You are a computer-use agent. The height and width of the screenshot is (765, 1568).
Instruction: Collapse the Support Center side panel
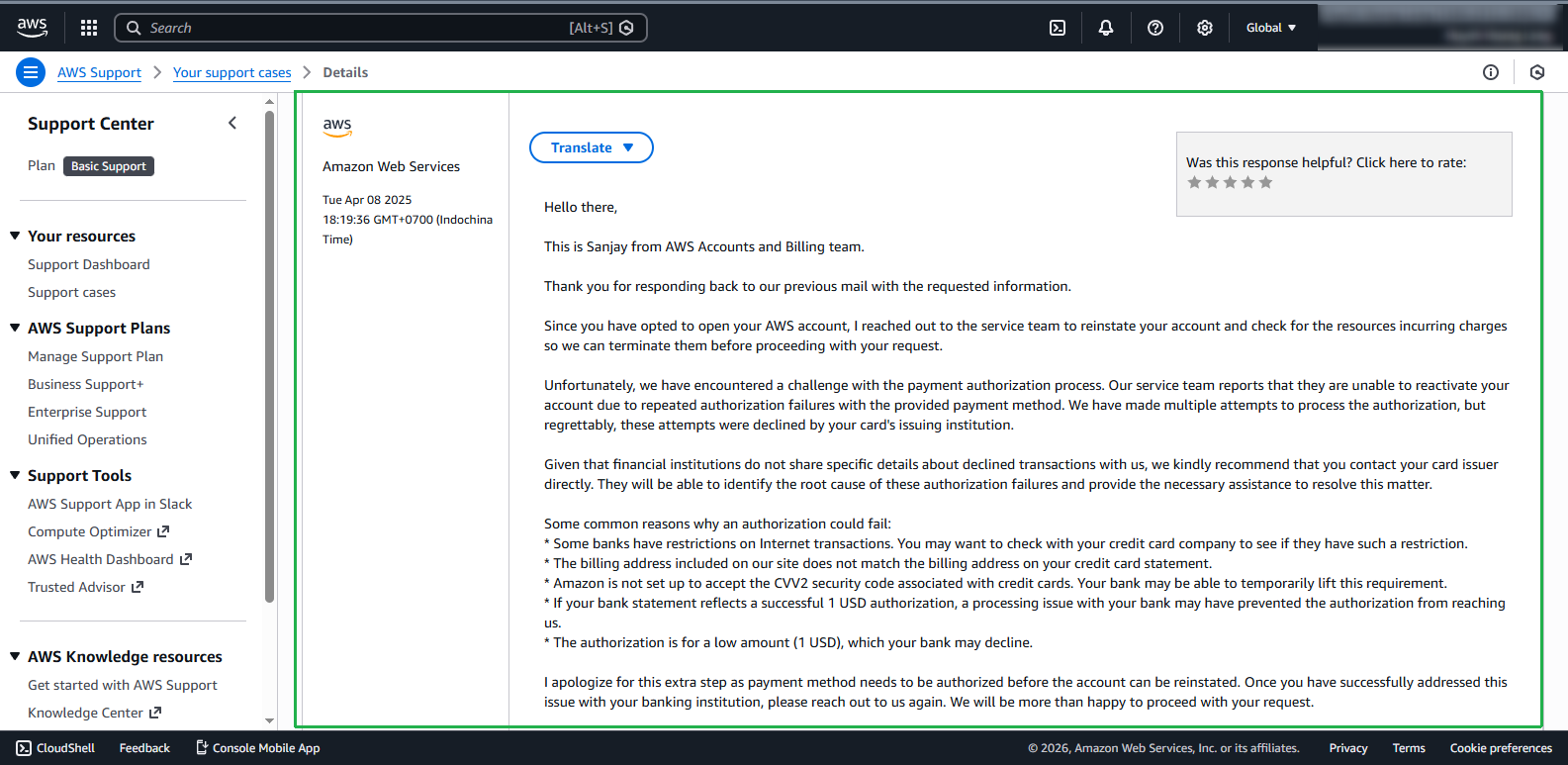[232, 123]
